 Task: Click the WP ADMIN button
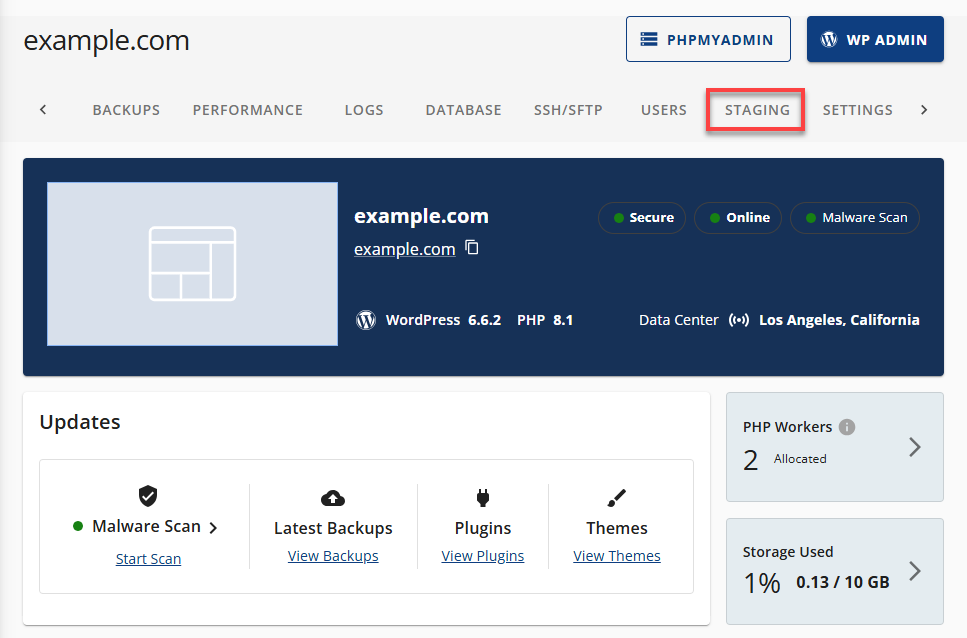[875, 39]
